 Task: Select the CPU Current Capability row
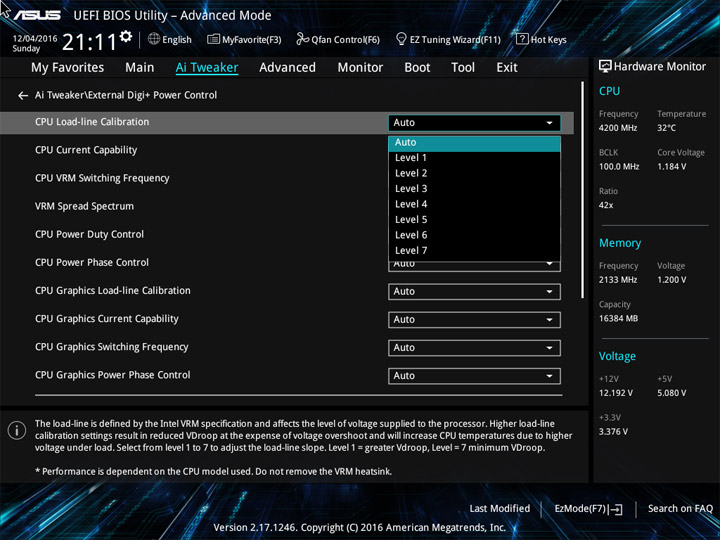click(x=86, y=150)
